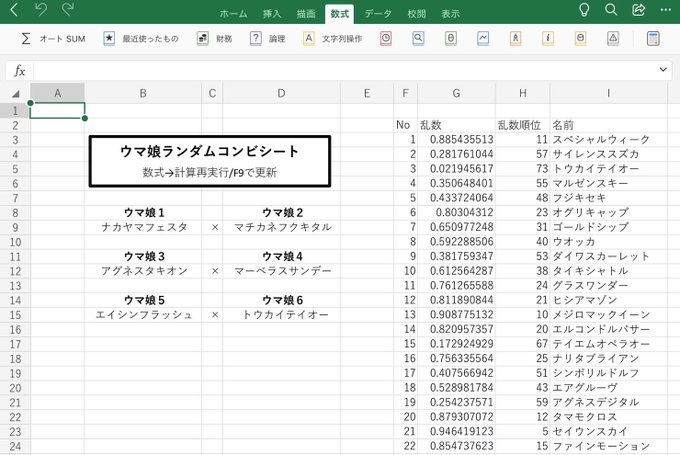Open the Statistical functions chart icon
Screen dimensions: 680x455
click(x=483, y=39)
